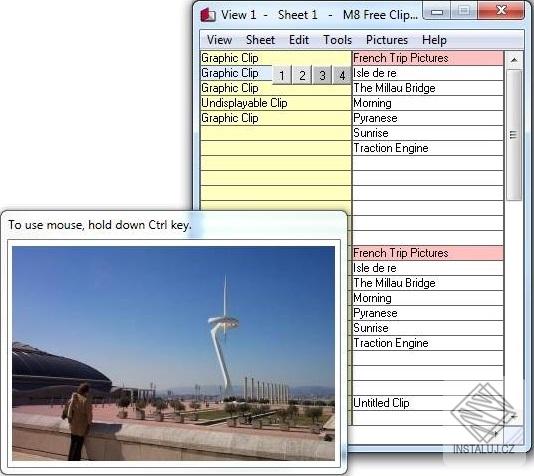This screenshot has width=534, height=476.
Task: Select the first Graphic Clip row
Action: [x=276, y=58]
